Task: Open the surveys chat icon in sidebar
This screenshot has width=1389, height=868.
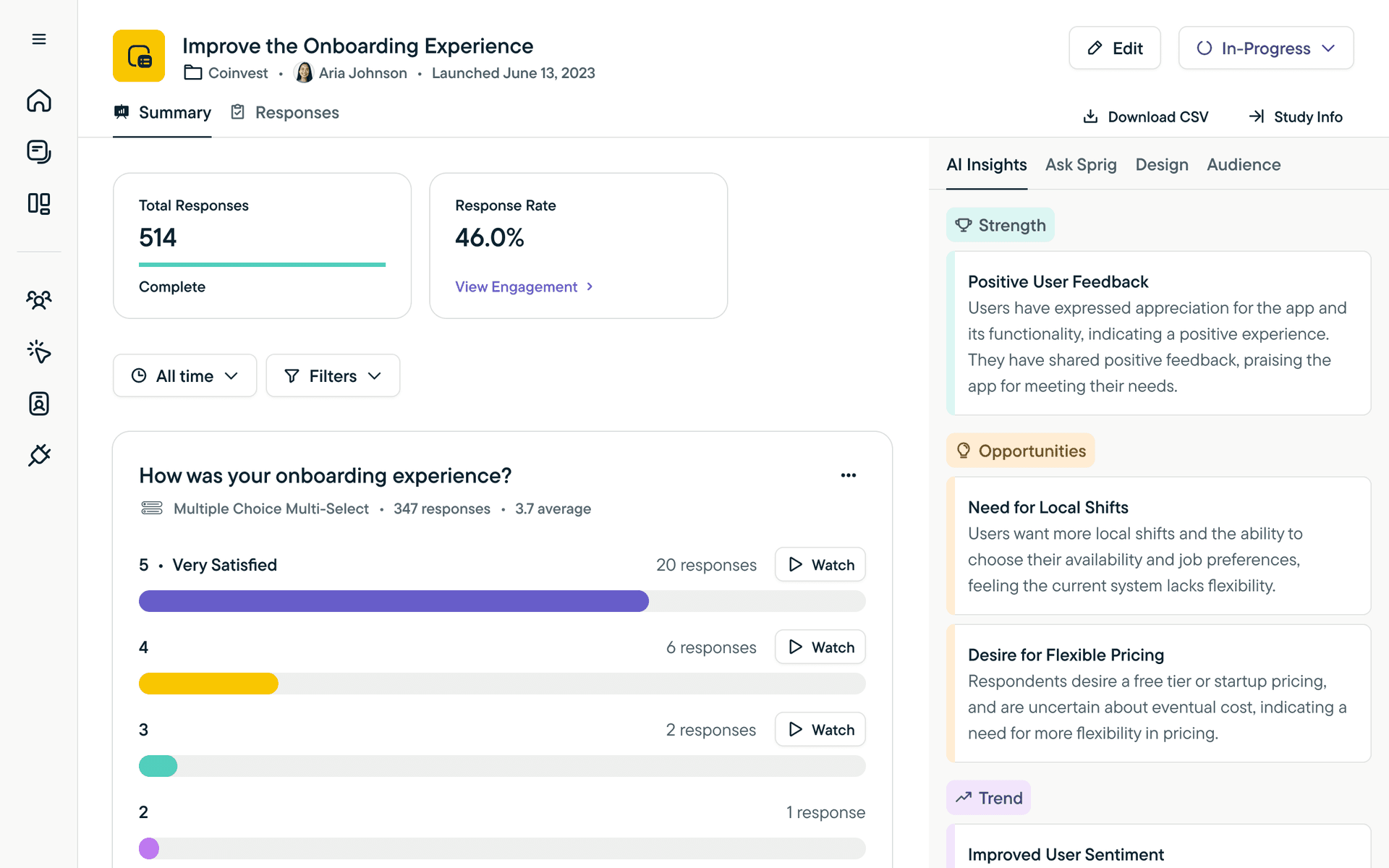Action: 39,152
